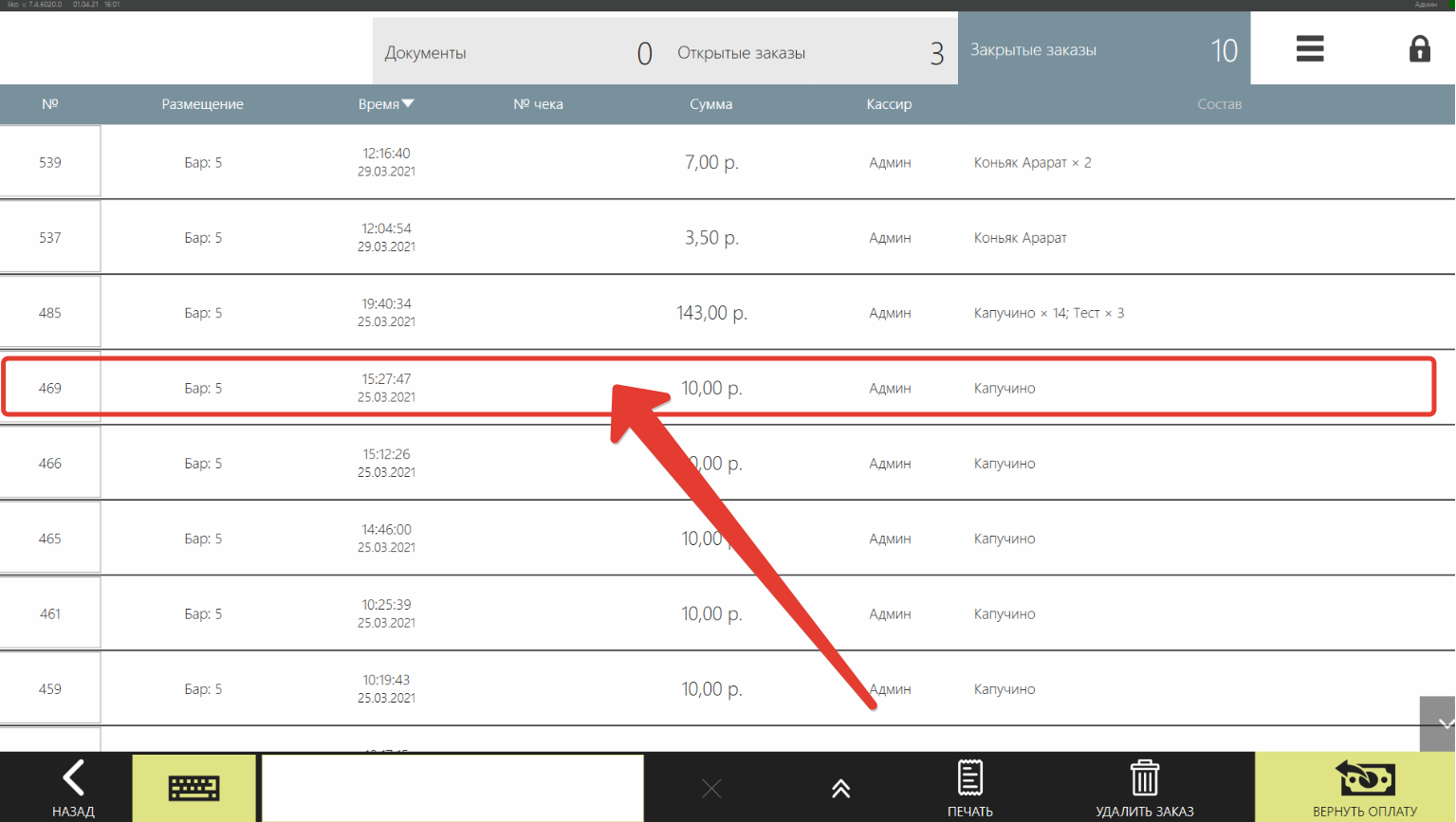Sort by Время column arrow
1456x822 pixels.
[x=408, y=103]
